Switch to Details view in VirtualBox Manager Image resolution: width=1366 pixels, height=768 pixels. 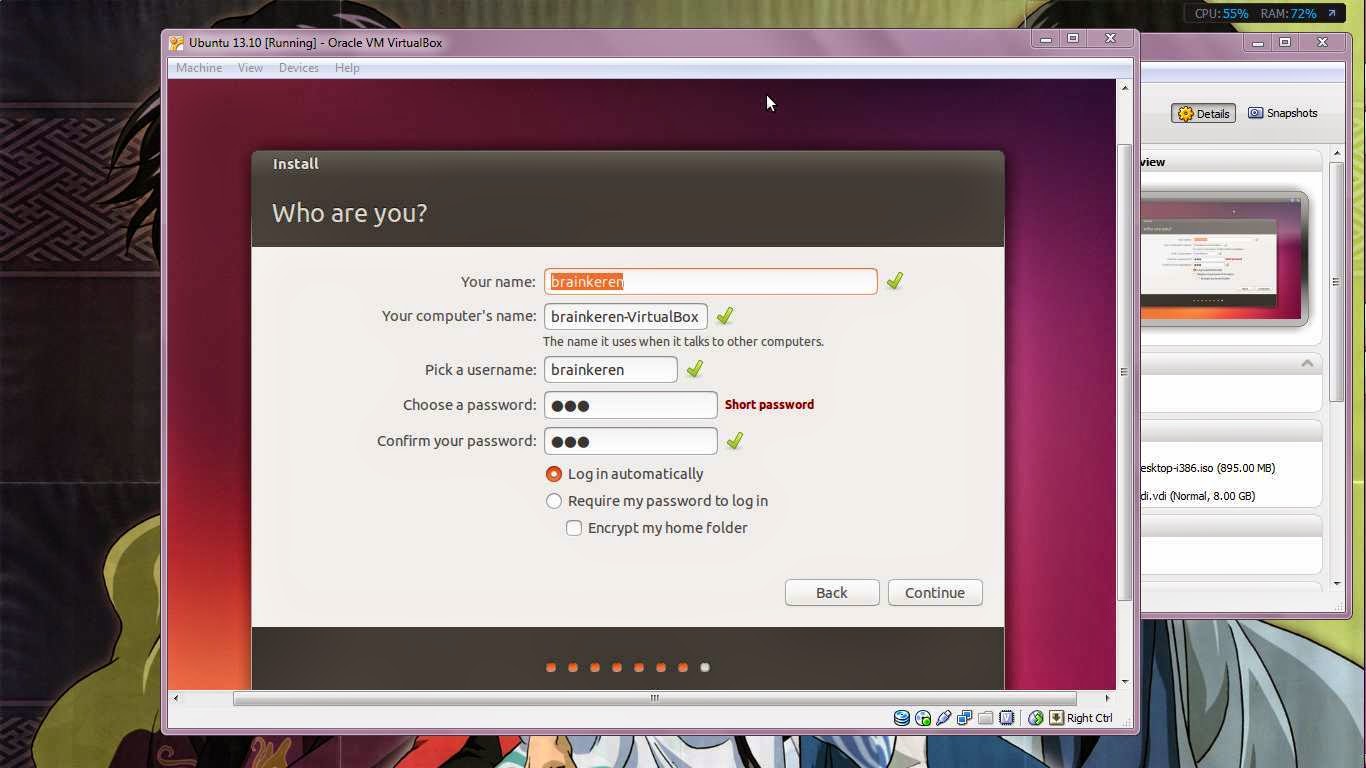[x=1203, y=114]
